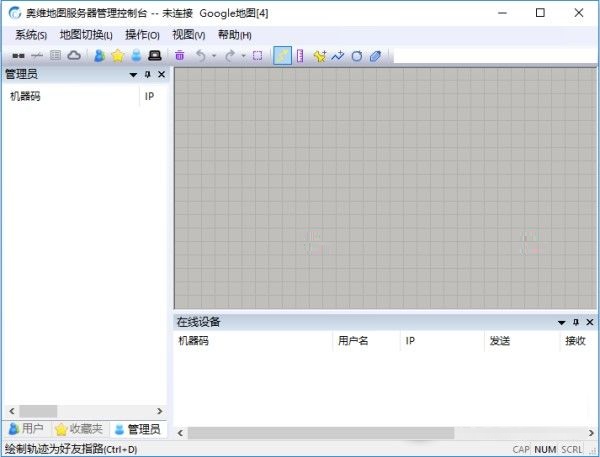Switch to the 收藏夹 tab
Viewport: 600px width, 457px height.
79,429
